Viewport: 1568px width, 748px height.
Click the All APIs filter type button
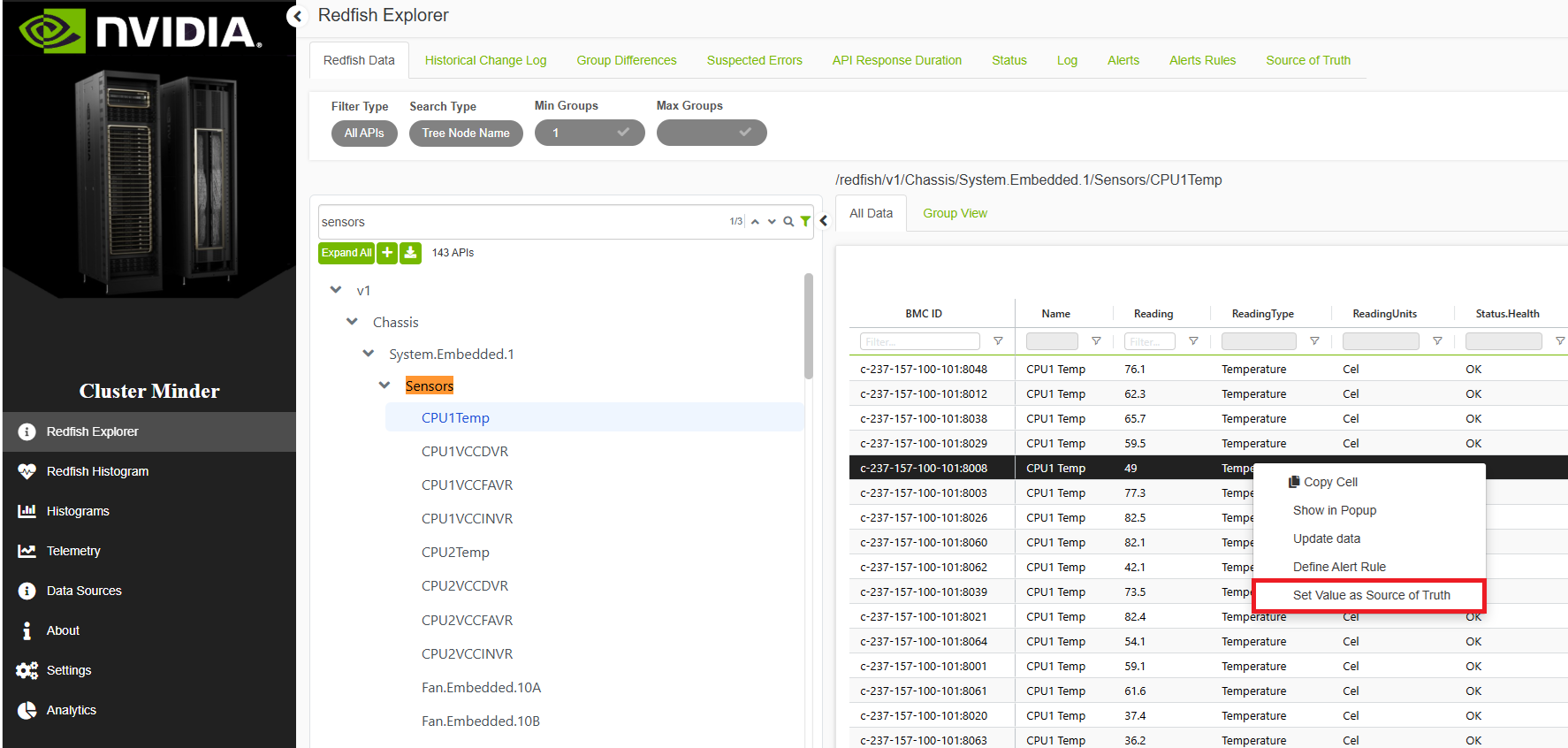click(x=364, y=133)
